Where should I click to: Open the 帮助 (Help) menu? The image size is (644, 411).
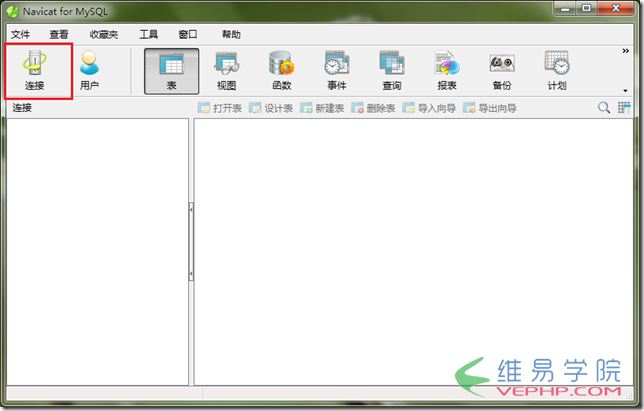coord(231,34)
